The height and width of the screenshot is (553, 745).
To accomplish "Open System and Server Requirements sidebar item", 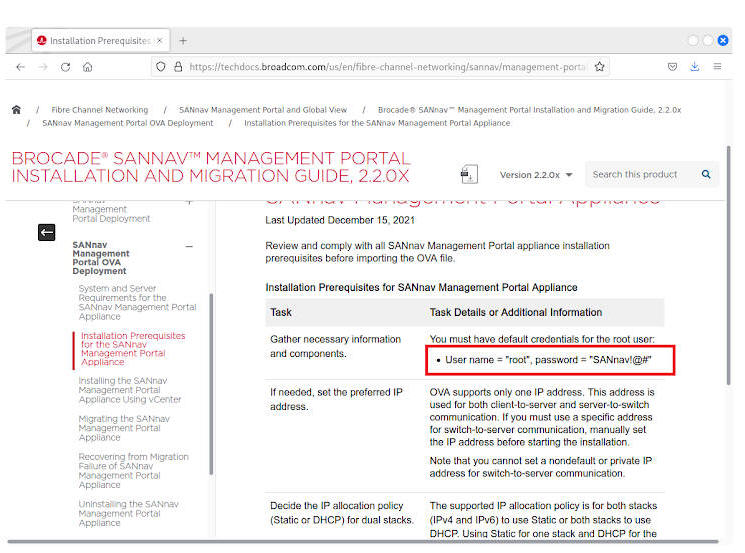I will (x=137, y=302).
